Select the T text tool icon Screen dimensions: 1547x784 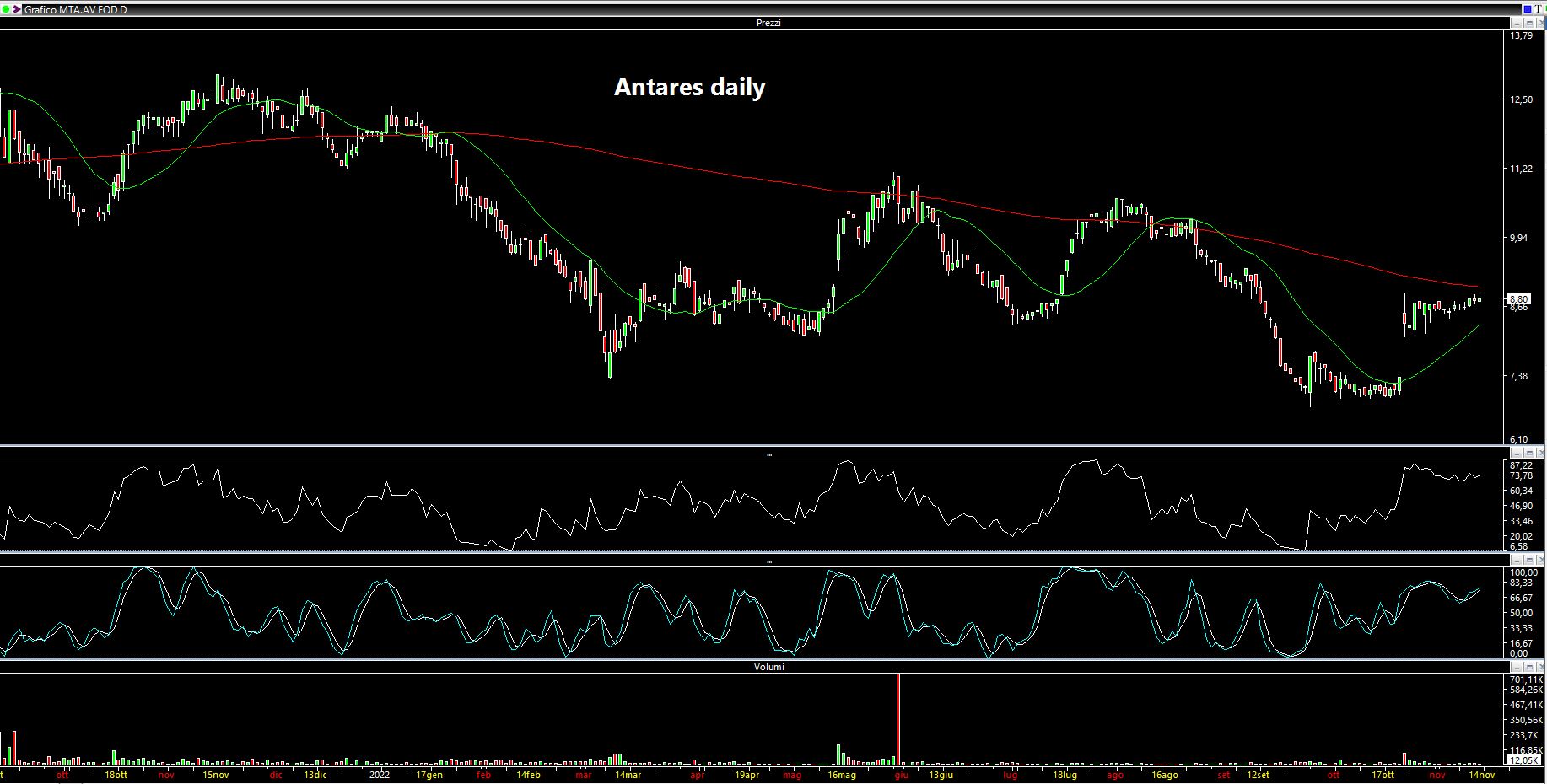[1538, 9]
